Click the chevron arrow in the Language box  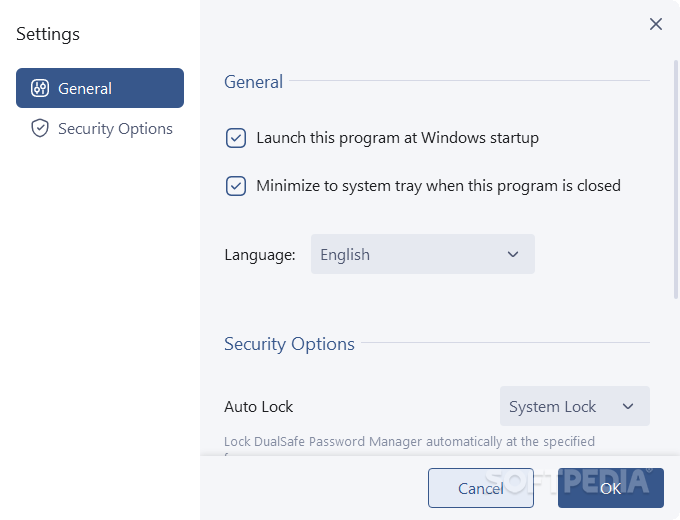(513, 254)
